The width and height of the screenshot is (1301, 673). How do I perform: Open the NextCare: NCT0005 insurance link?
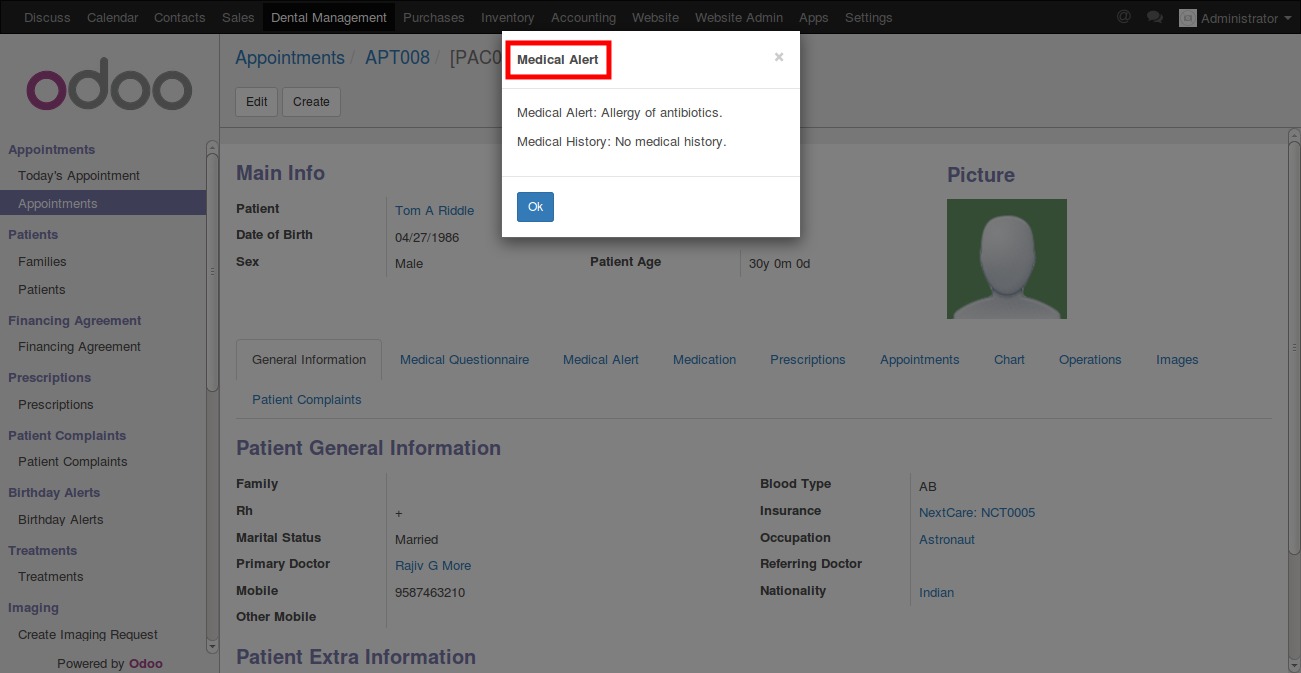coord(977,513)
